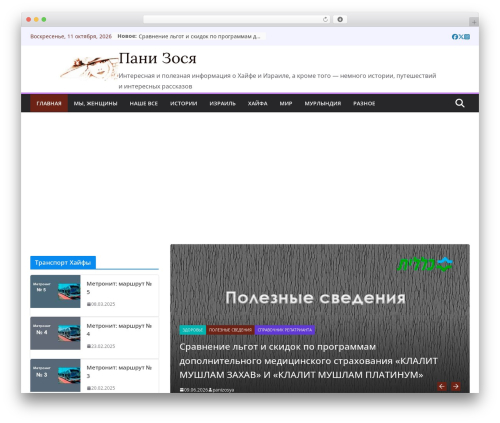
Task: Open the ИСТОРИИ menu item
Action: pos(184,103)
